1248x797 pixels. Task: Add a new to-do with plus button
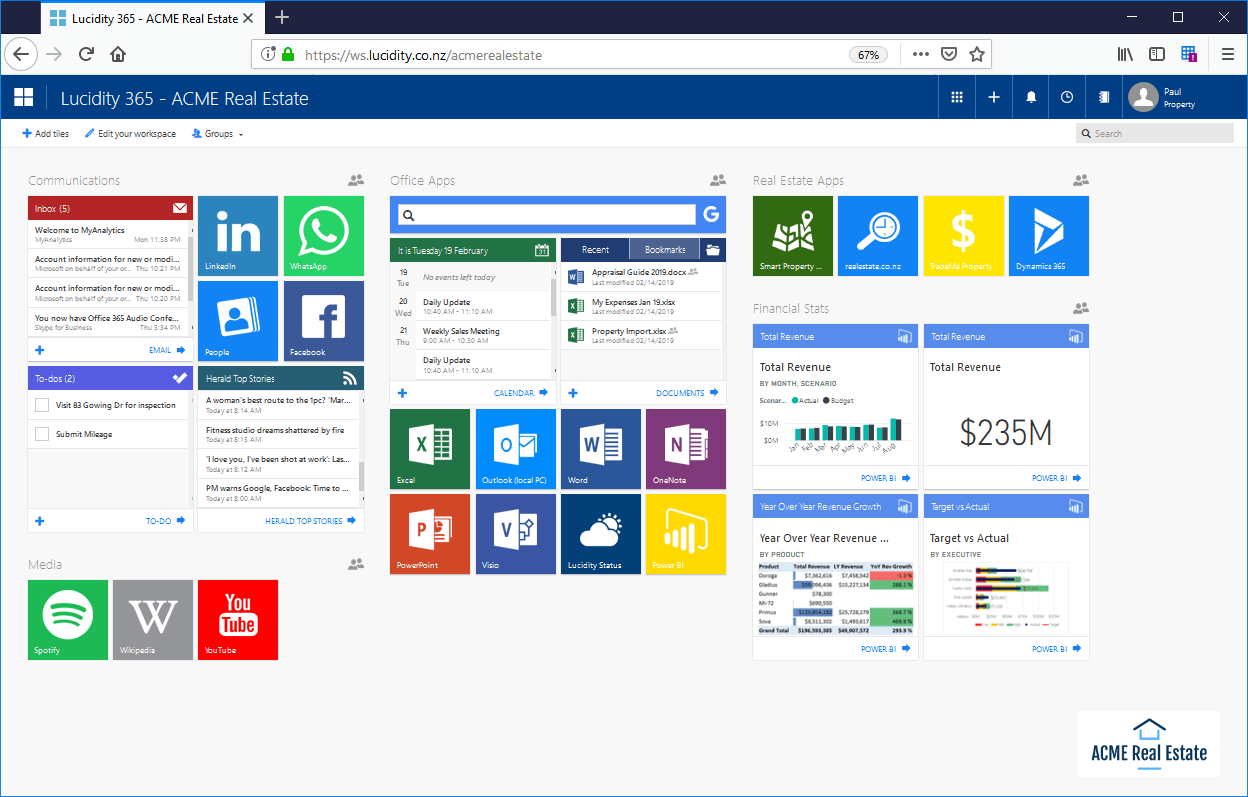tap(40, 521)
